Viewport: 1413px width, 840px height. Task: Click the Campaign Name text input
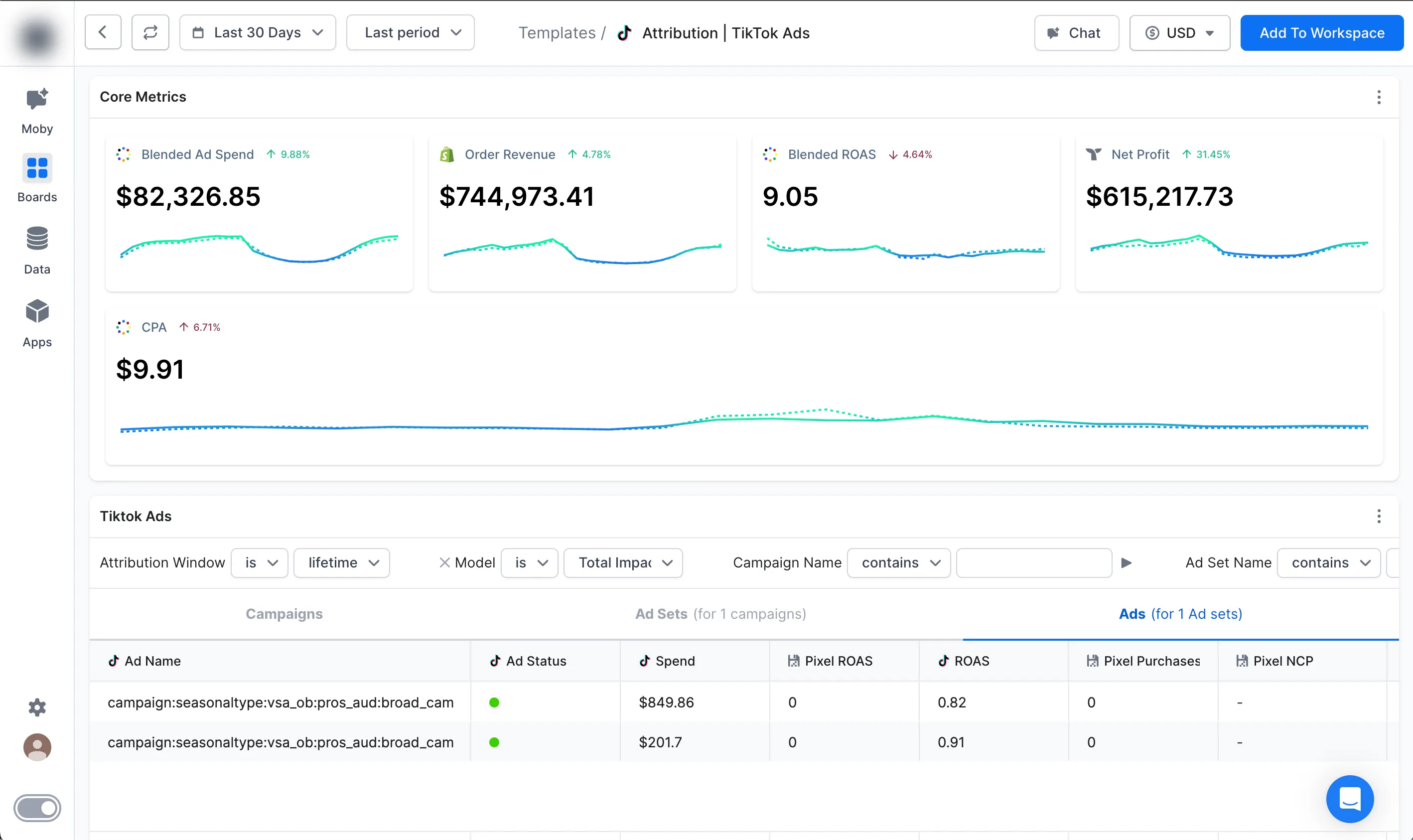pyautogui.click(x=1033, y=562)
